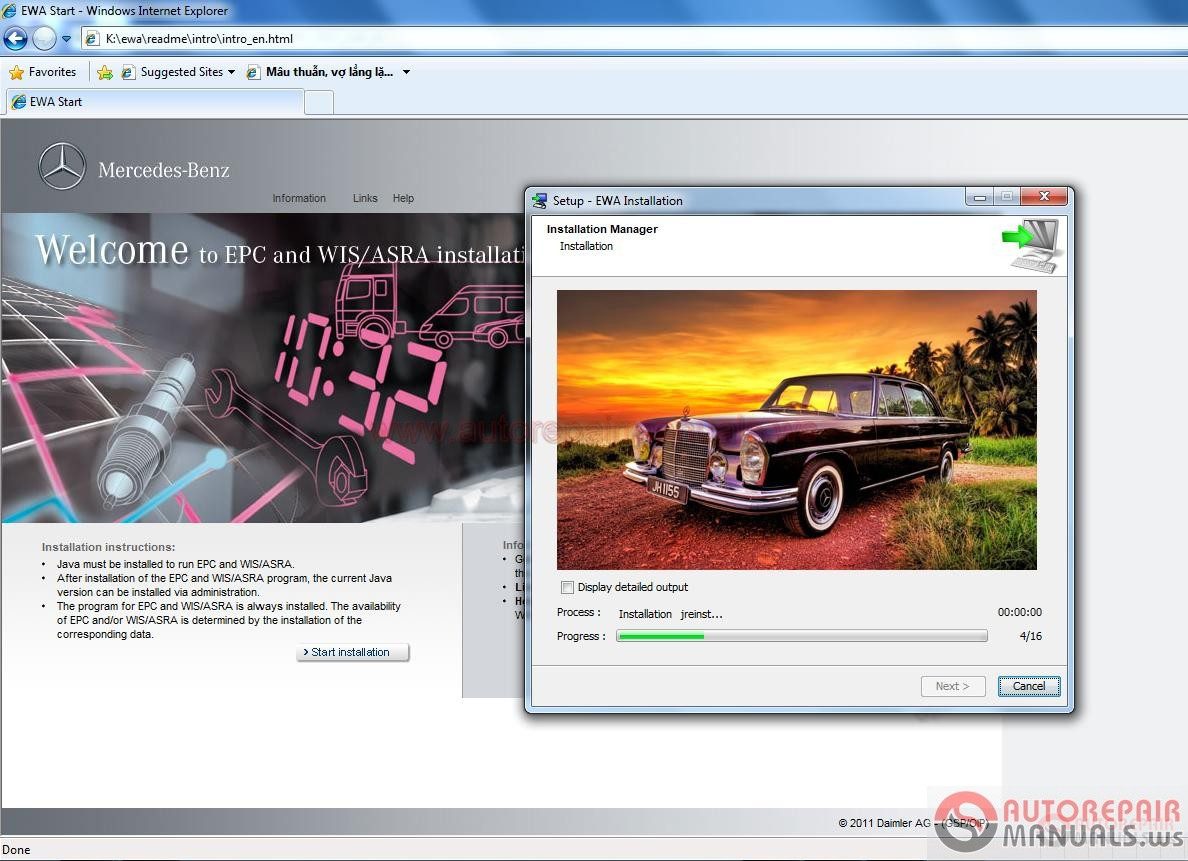Image resolution: width=1188 pixels, height=861 pixels.
Task: Open the Favorites star button
Action: 42,72
